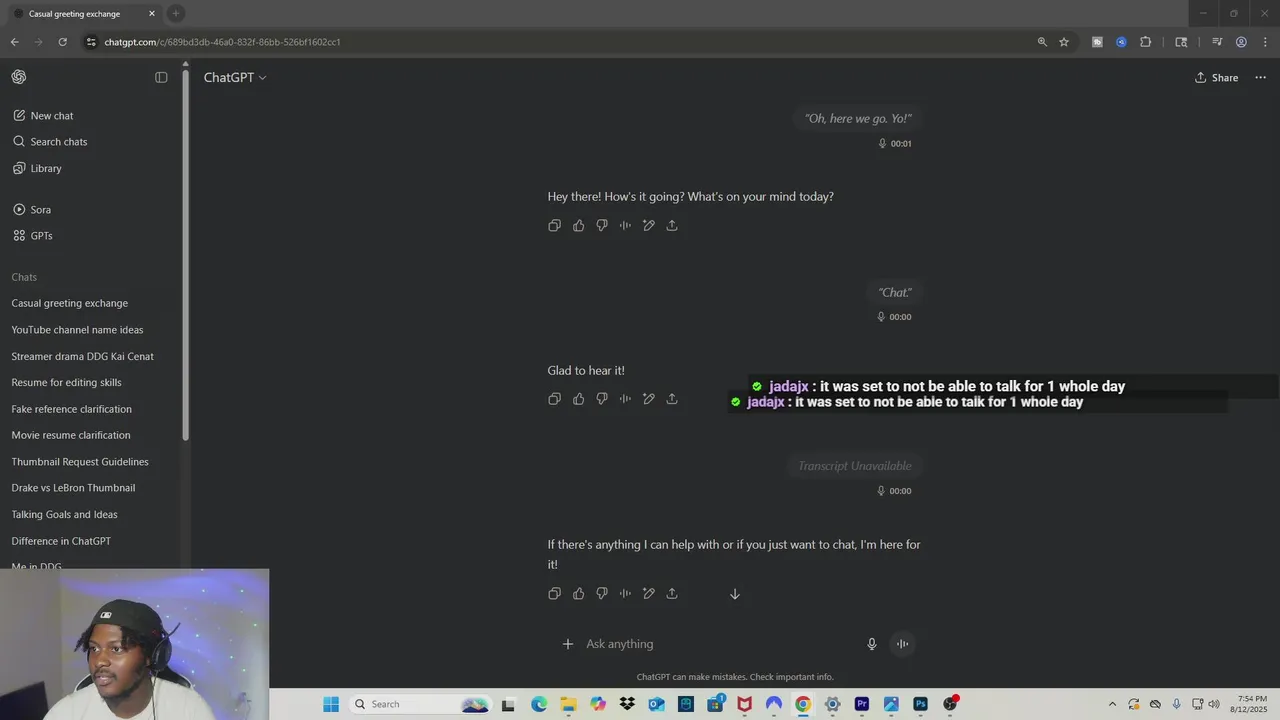The height and width of the screenshot is (720, 1280).
Task: Copy the "If there's anything" response
Action: pyautogui.click(x=555, y=594)
